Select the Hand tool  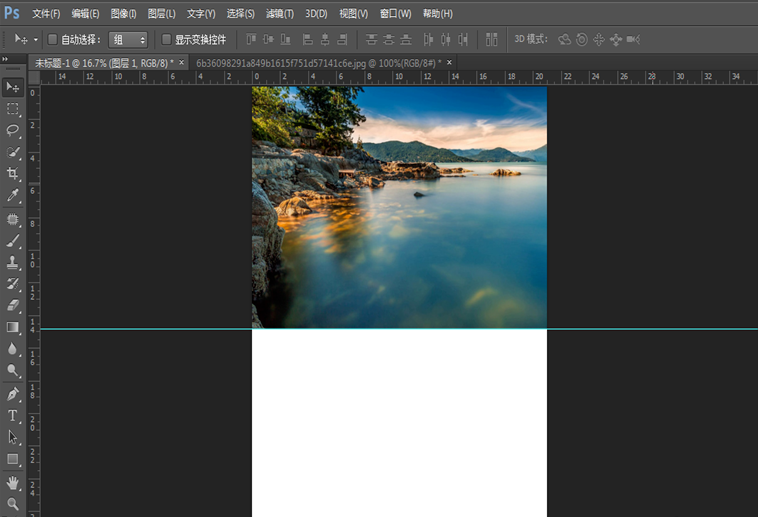(x=13, y=483)
